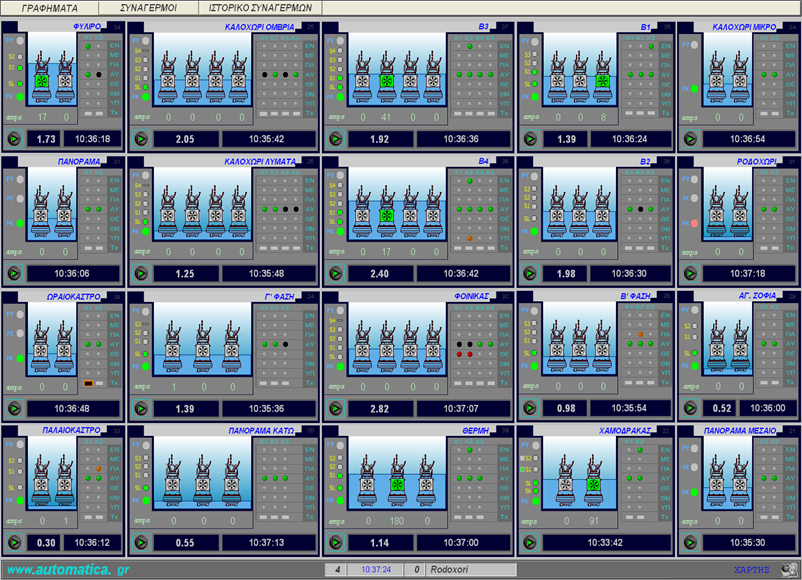Click the play button in Β' ΦΑΣΗ panel
The image size is (802, 580).
click(529, 407)
